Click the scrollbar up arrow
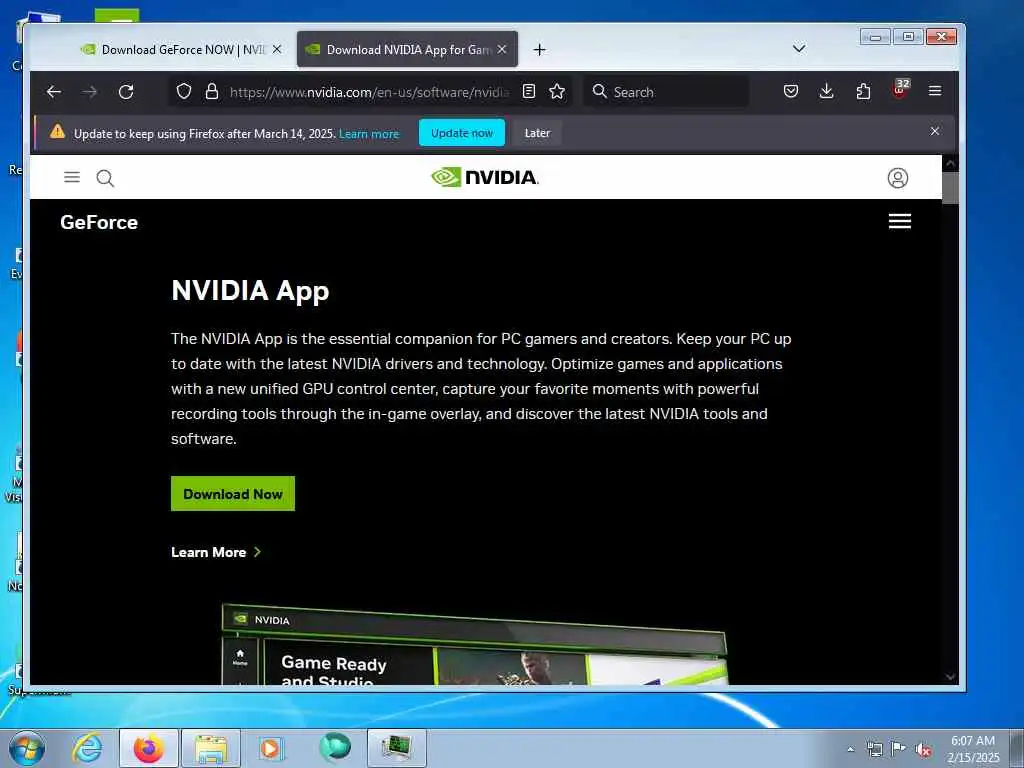Screen dimensions: 1024x768 950,163
